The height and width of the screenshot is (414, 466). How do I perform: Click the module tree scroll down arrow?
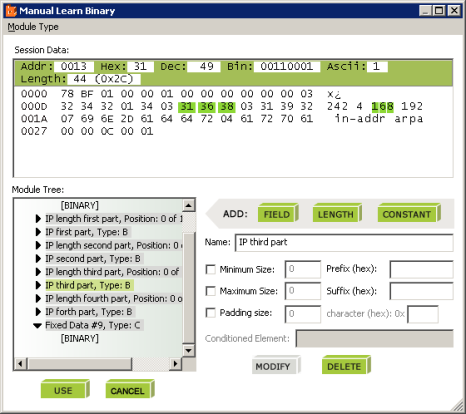coord(189,350)
